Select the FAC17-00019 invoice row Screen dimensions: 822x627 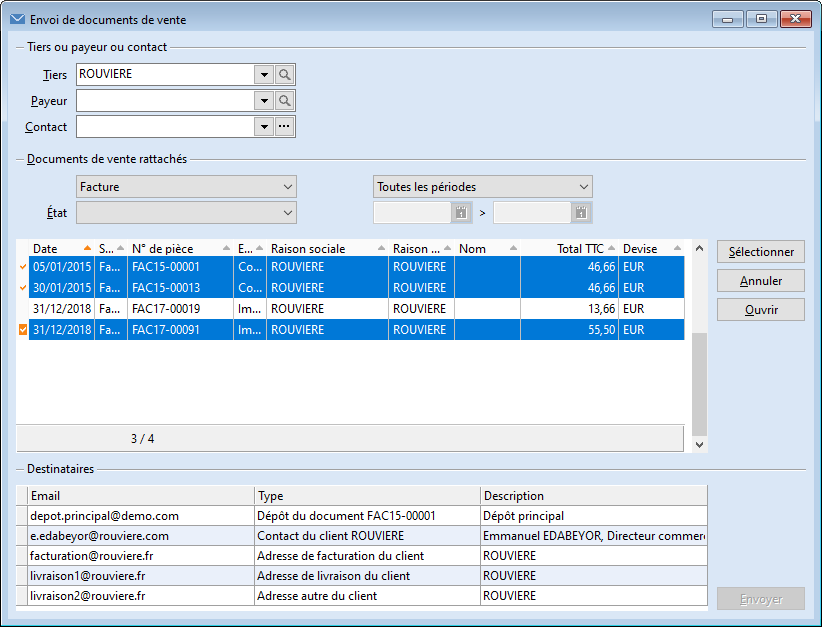pyautogui.click(x=356, y=309)
